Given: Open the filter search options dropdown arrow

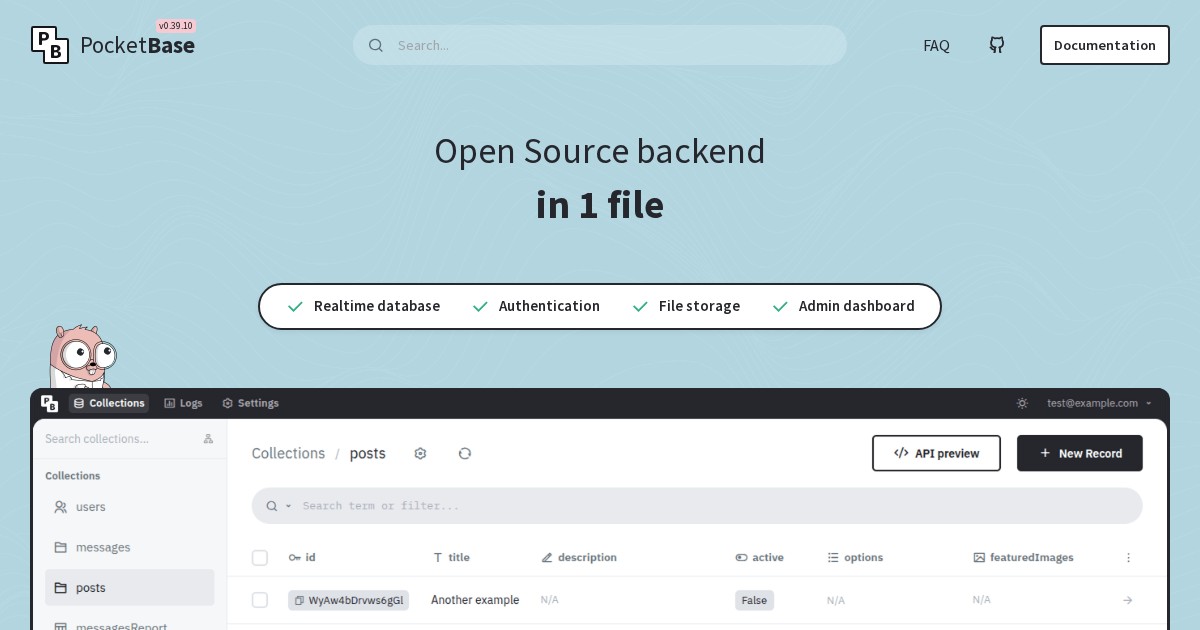Looking at the screenshot, I should tap(289, 506).
